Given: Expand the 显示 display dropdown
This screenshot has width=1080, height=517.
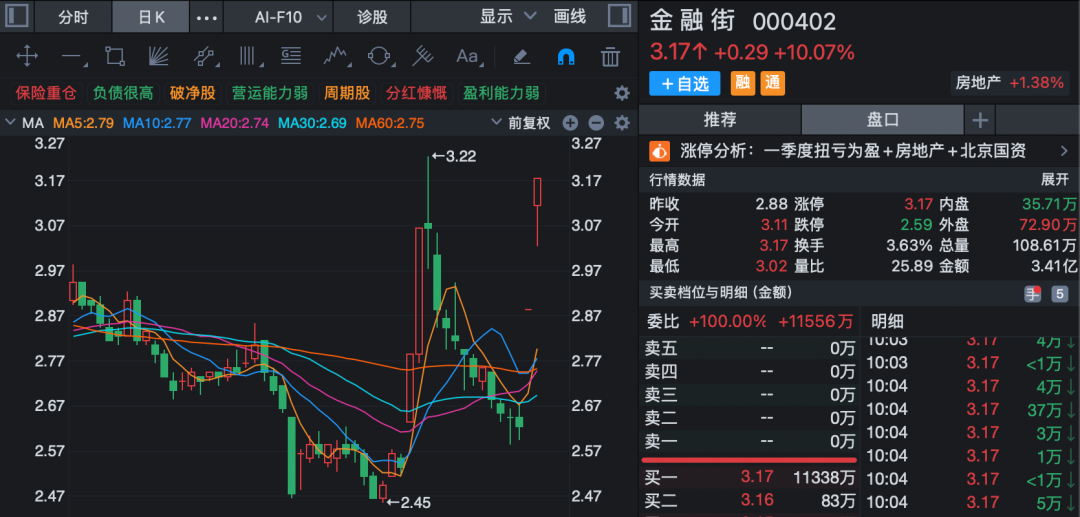Looking at the screenshot, I should (508, 17).
